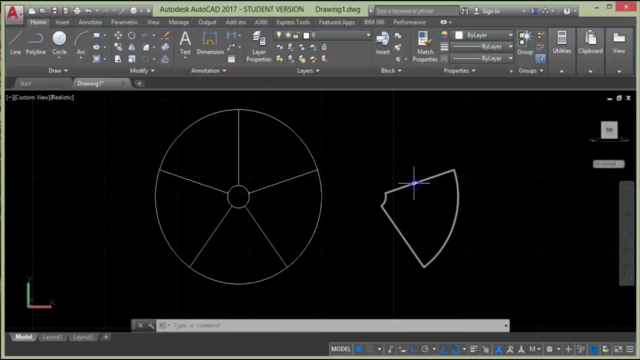
Task: Toggle polar tracking in status bar
Action: click(425, 349)
